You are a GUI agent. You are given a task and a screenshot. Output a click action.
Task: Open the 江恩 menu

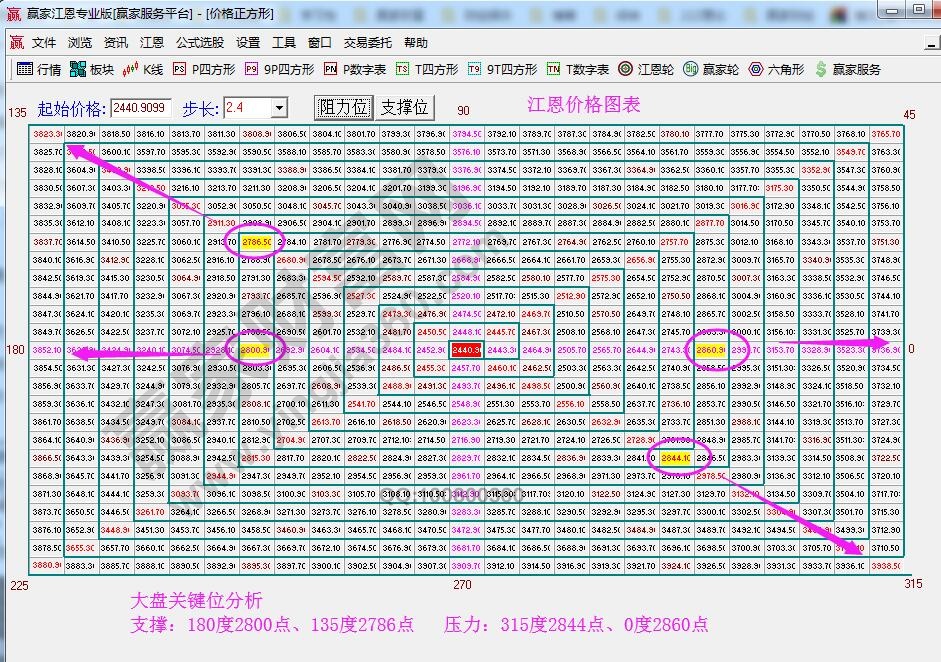(x=152, y=42)
